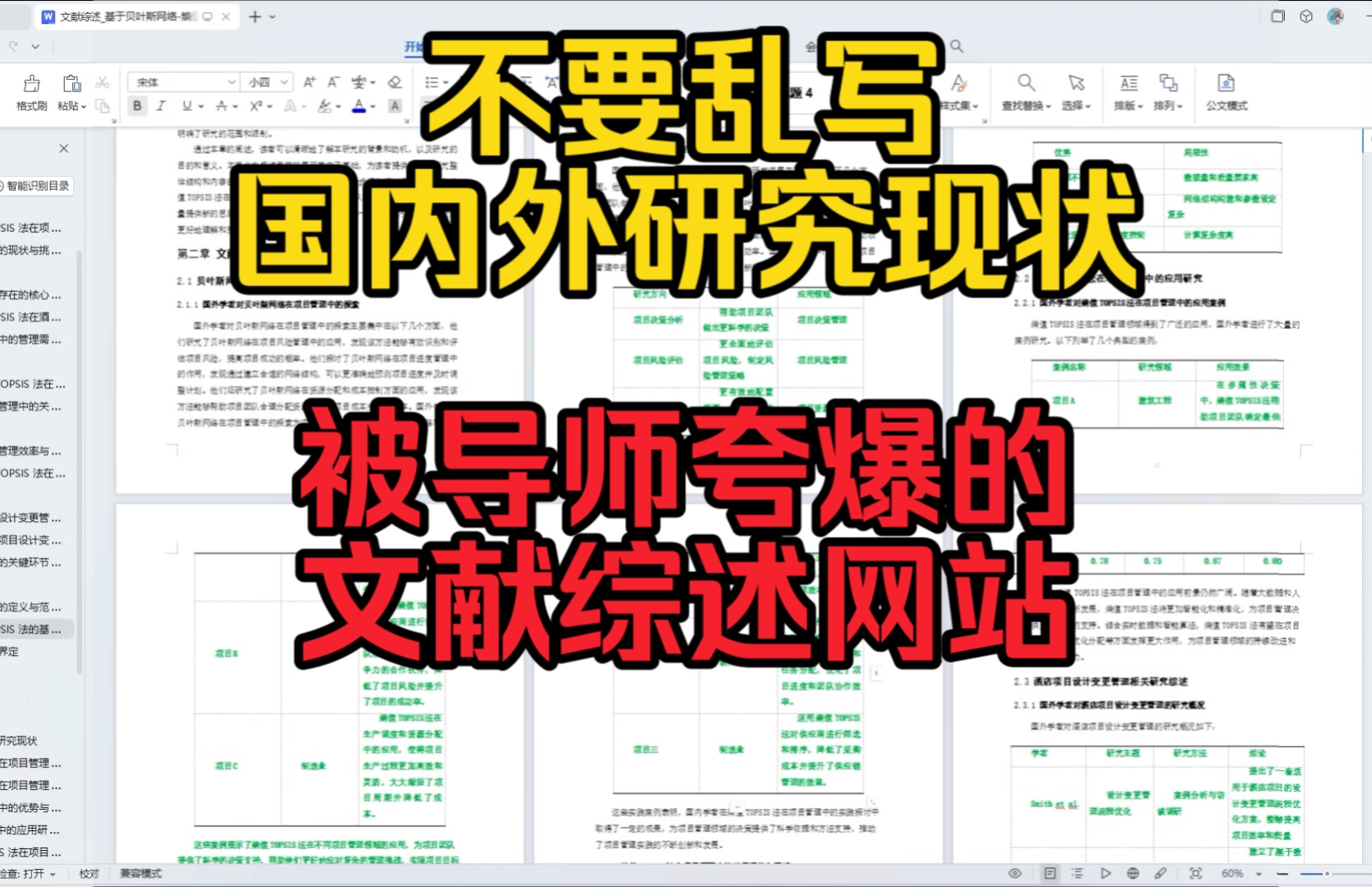The width and height of the screenshot is (1372, 887).
Task: Click the Find and Replace magnifier icon
Action: tap(1026, 83)
